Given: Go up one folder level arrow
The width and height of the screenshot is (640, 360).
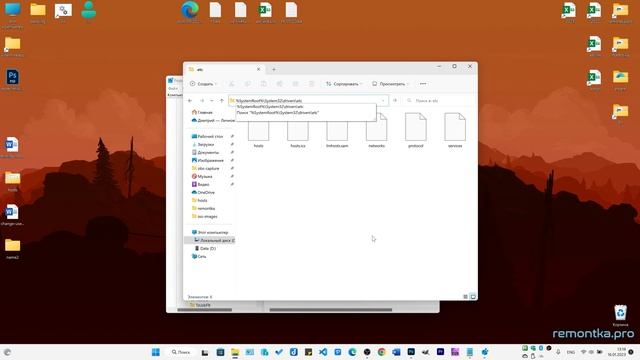Looking at the screenshot, I should click(222, 100).
